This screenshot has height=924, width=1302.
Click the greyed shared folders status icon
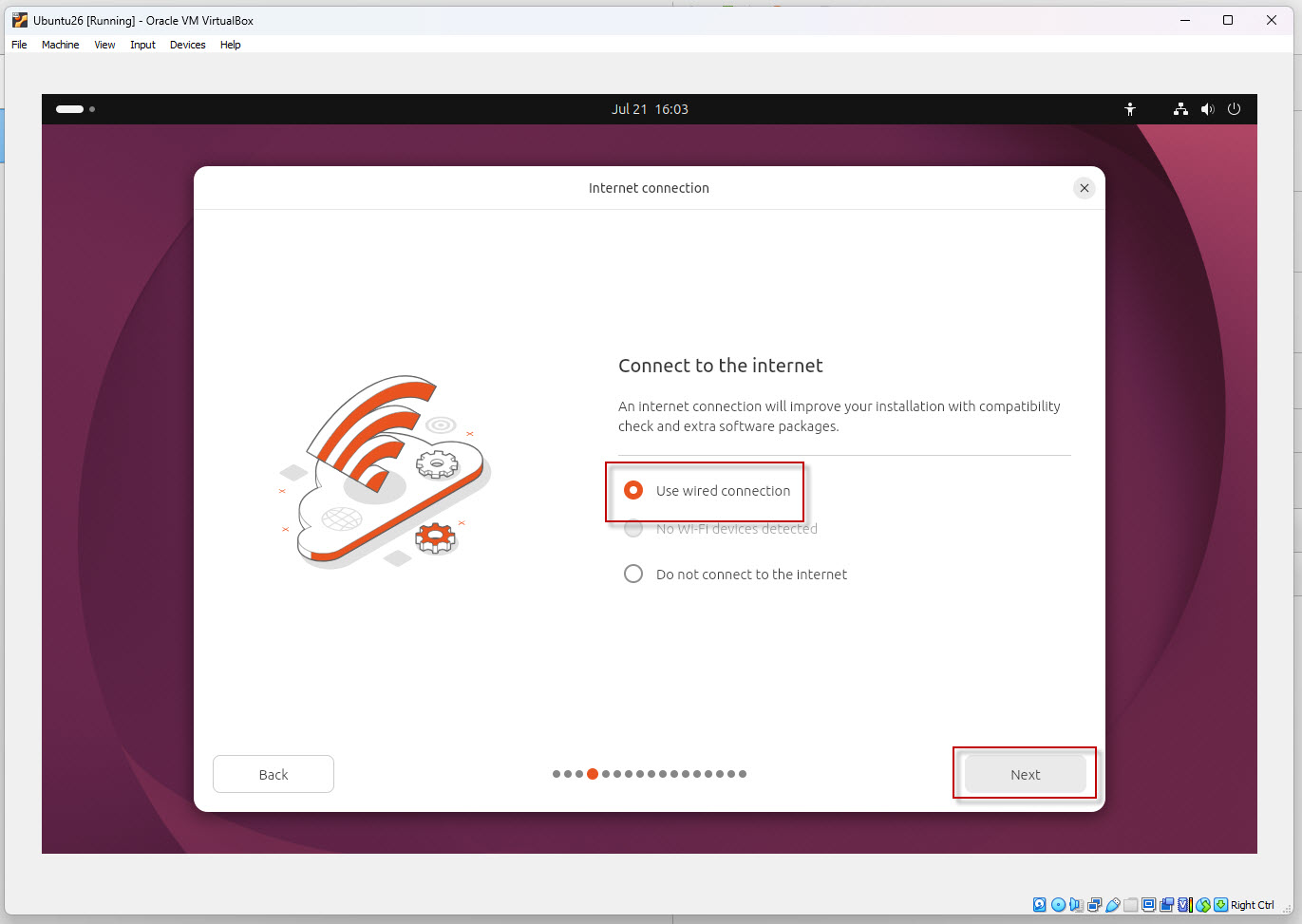pos(1130,905)
